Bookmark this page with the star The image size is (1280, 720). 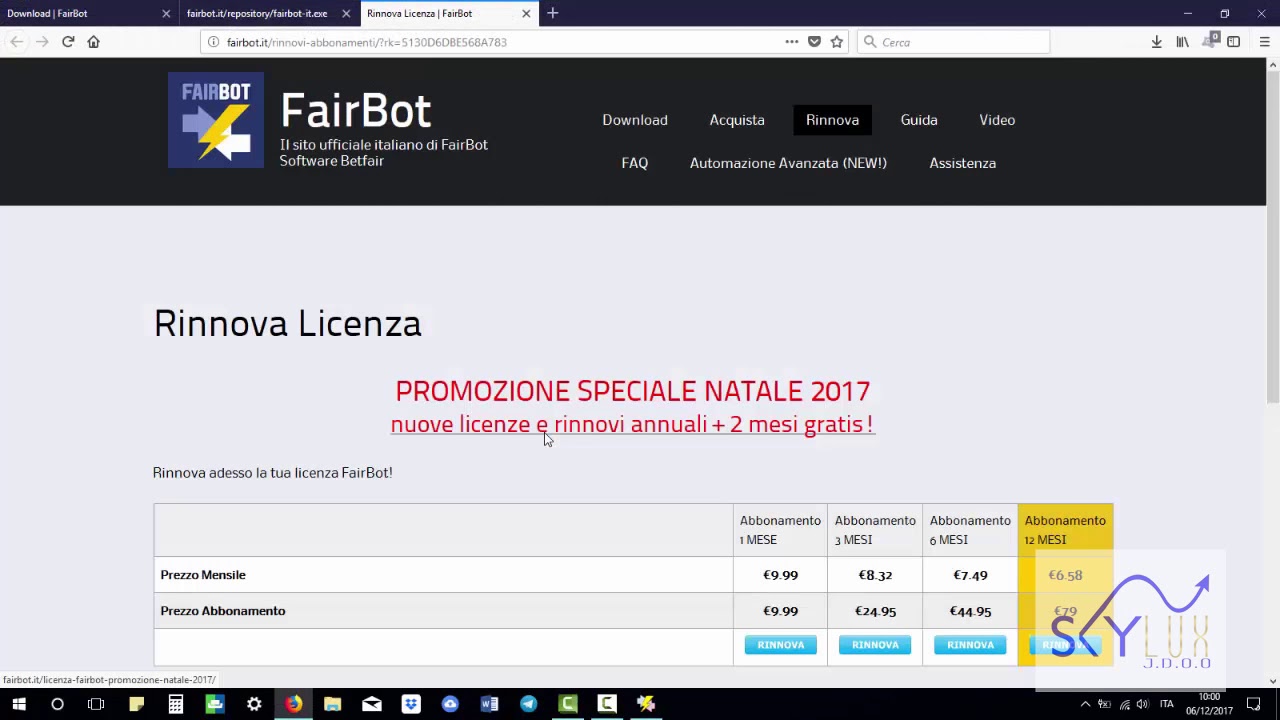click(837, 42)
